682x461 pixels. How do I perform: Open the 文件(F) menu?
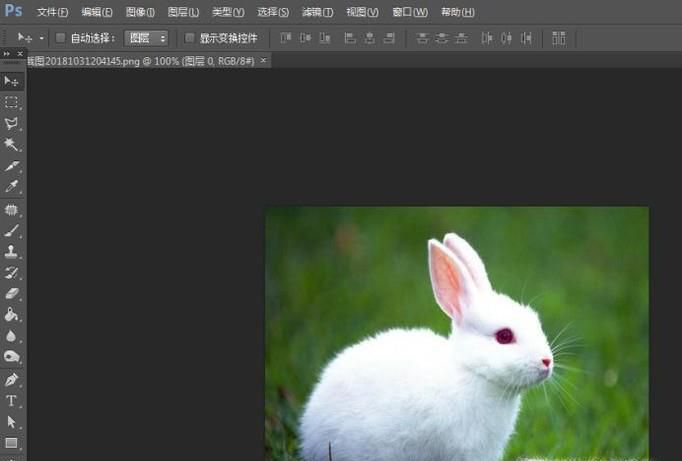point(52,12)
